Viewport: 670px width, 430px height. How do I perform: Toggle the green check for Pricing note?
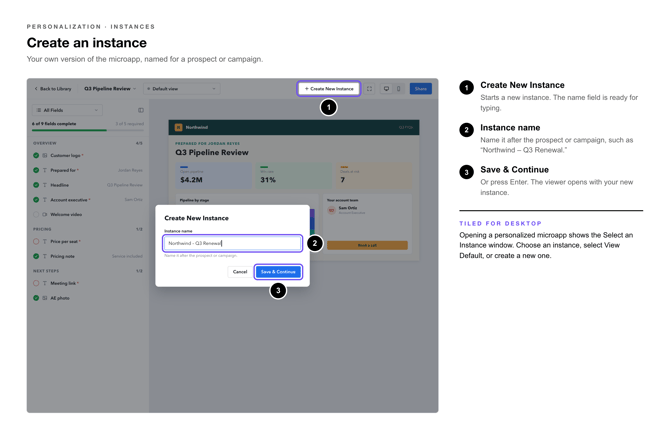pyautogui.click(x=36, y=256)
